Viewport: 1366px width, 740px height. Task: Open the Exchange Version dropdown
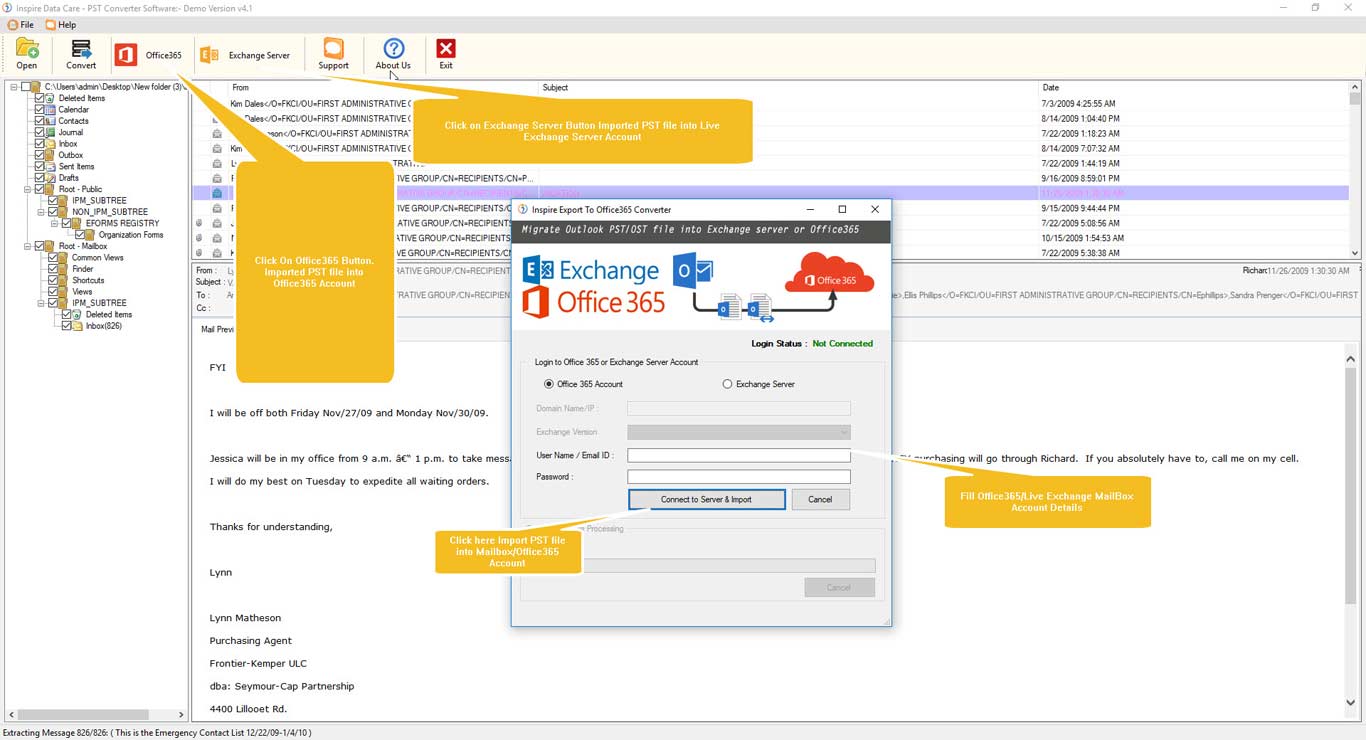point(739,432)
